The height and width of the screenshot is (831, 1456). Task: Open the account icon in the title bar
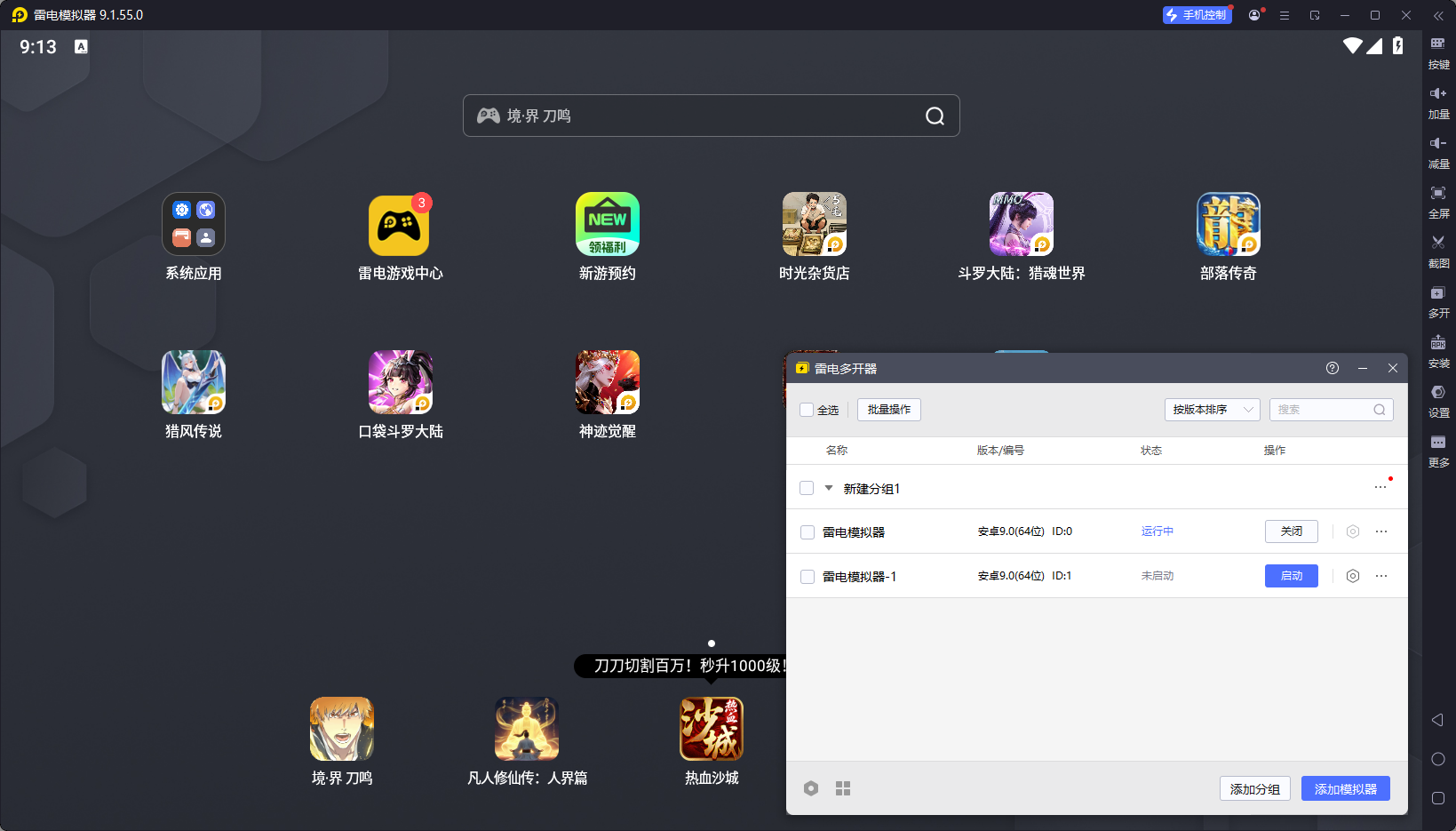click(1254, 15)
